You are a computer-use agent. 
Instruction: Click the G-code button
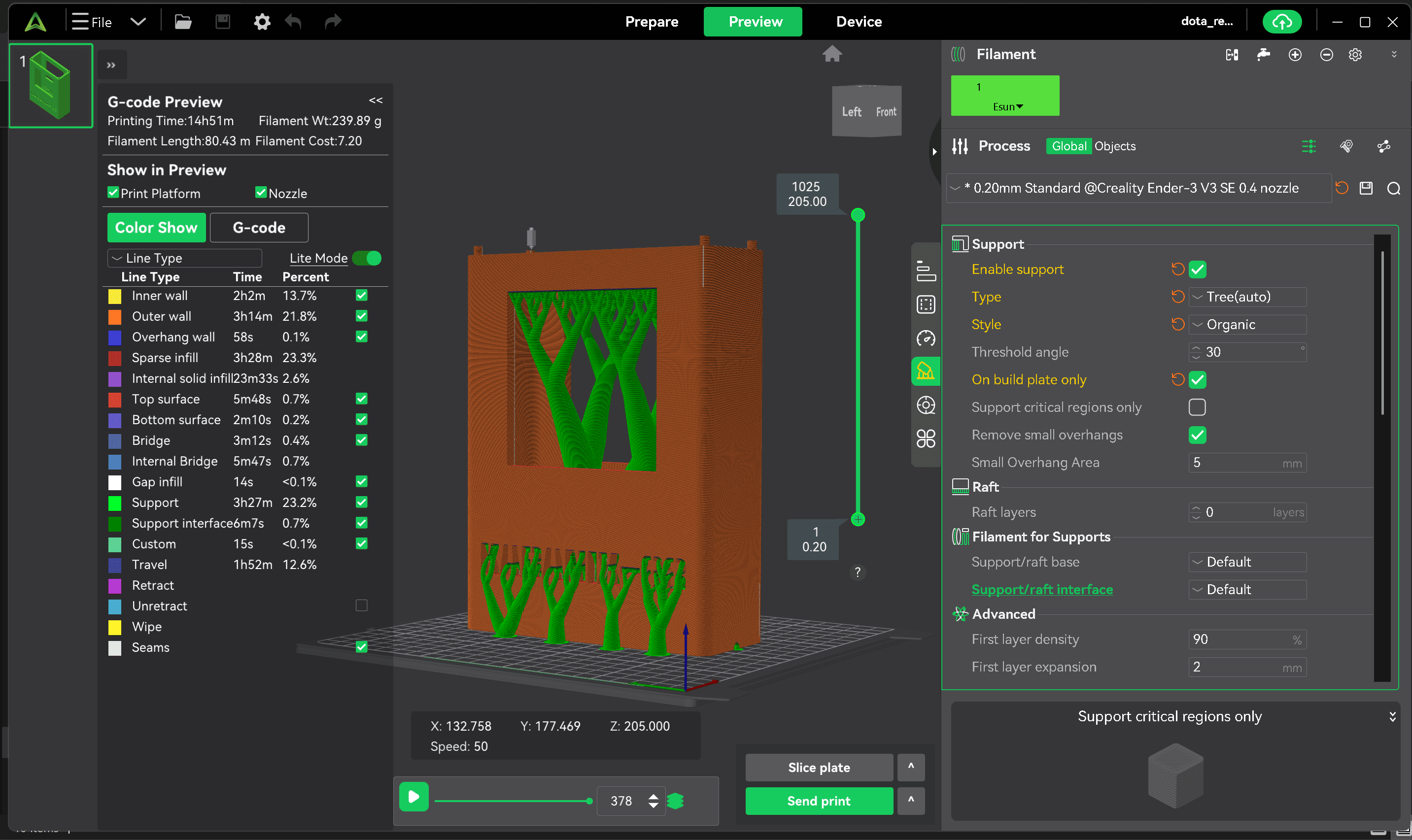click(259, 228)
